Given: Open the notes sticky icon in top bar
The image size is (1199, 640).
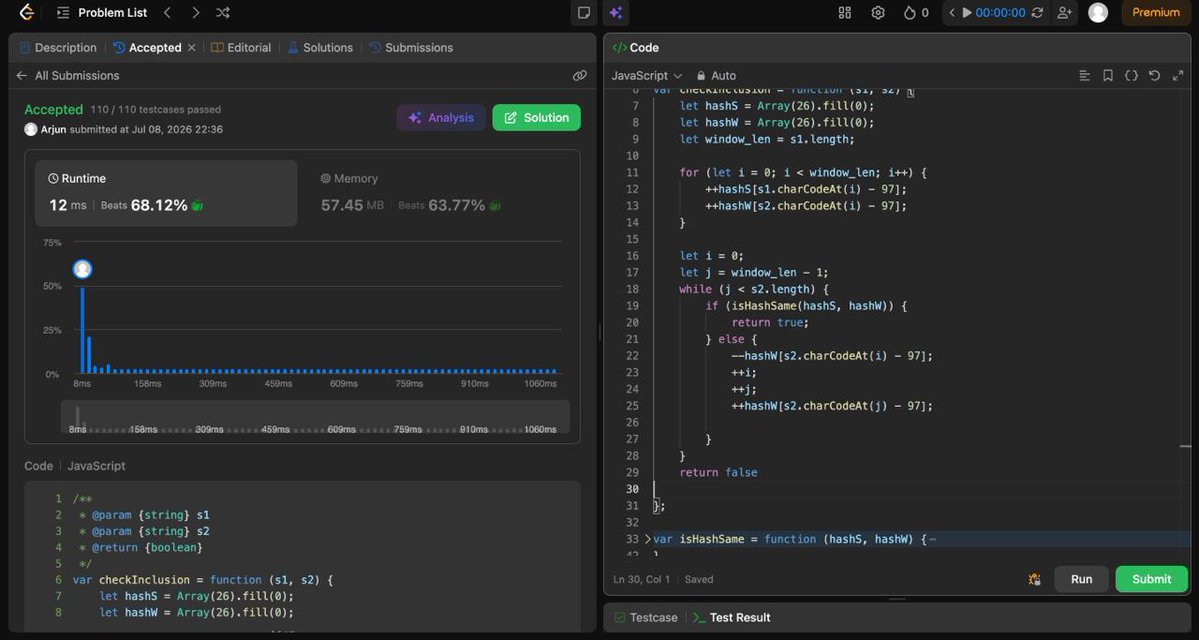Looking at the screenshot, I should (x=583, y=12).
